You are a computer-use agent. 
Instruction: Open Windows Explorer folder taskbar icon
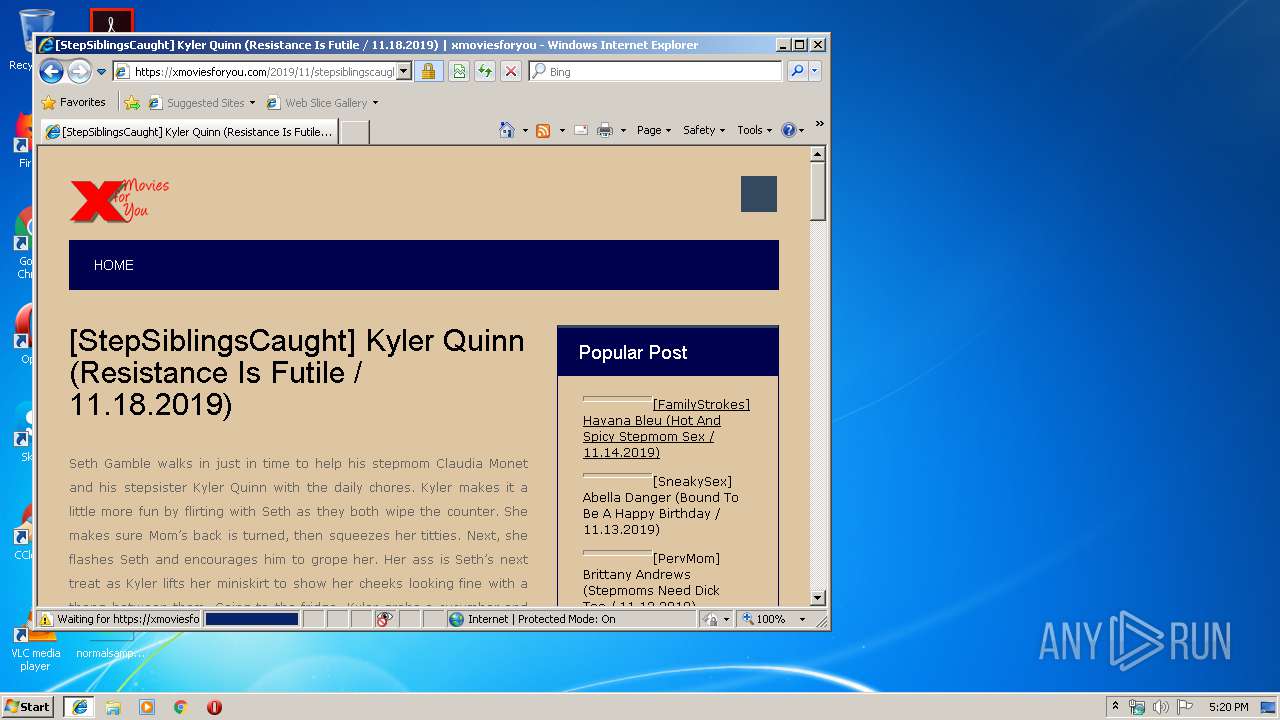pyautogui.click(x=113, y=707)
